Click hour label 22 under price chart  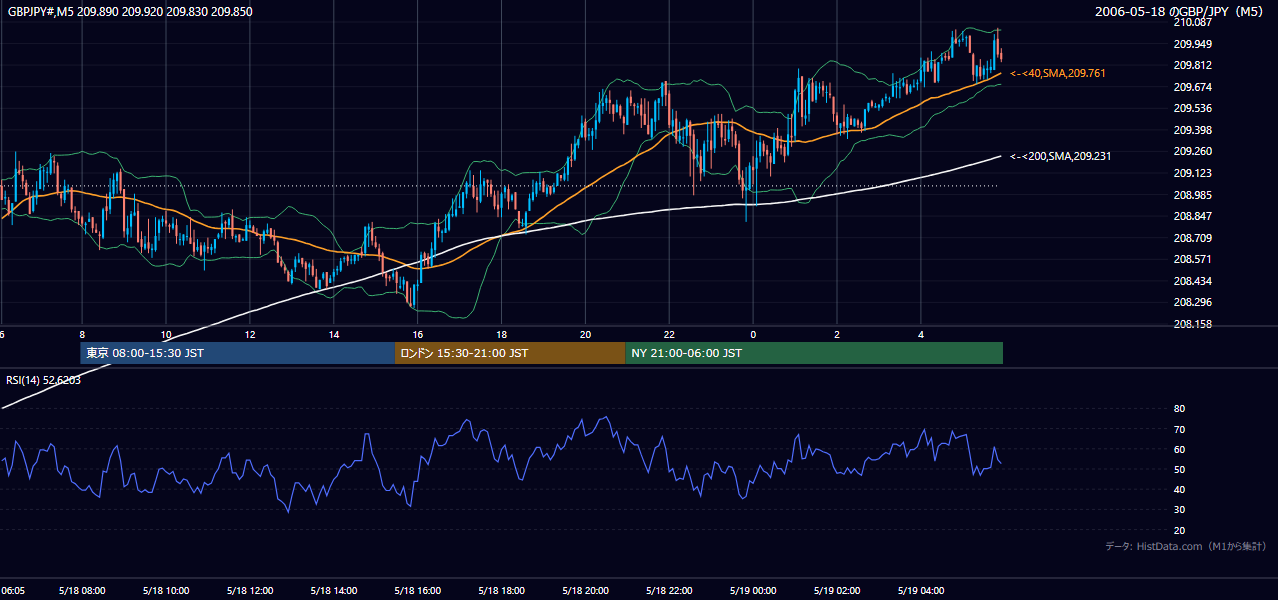pyautogui.click(x=670, y=335)
